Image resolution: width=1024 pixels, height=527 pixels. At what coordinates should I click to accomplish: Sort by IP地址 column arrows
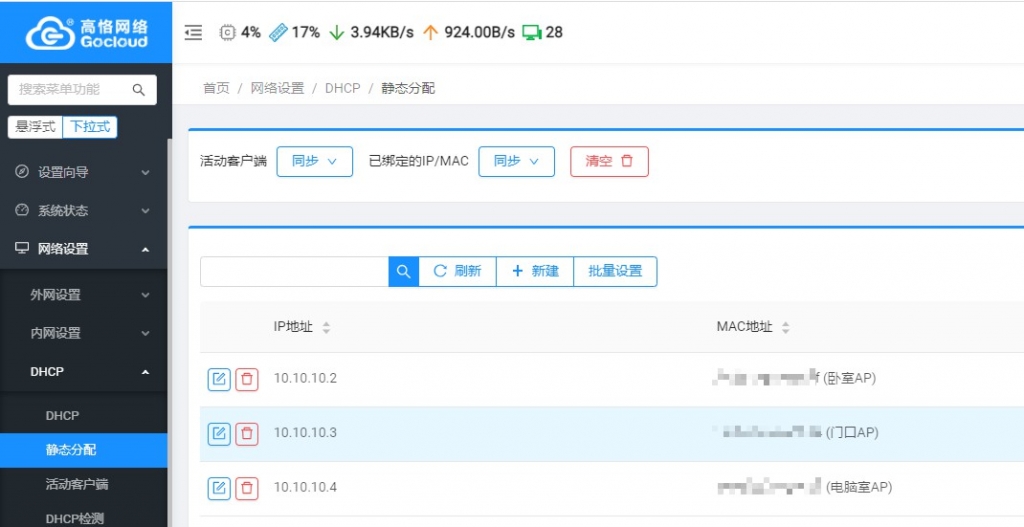tap(326, 328)
